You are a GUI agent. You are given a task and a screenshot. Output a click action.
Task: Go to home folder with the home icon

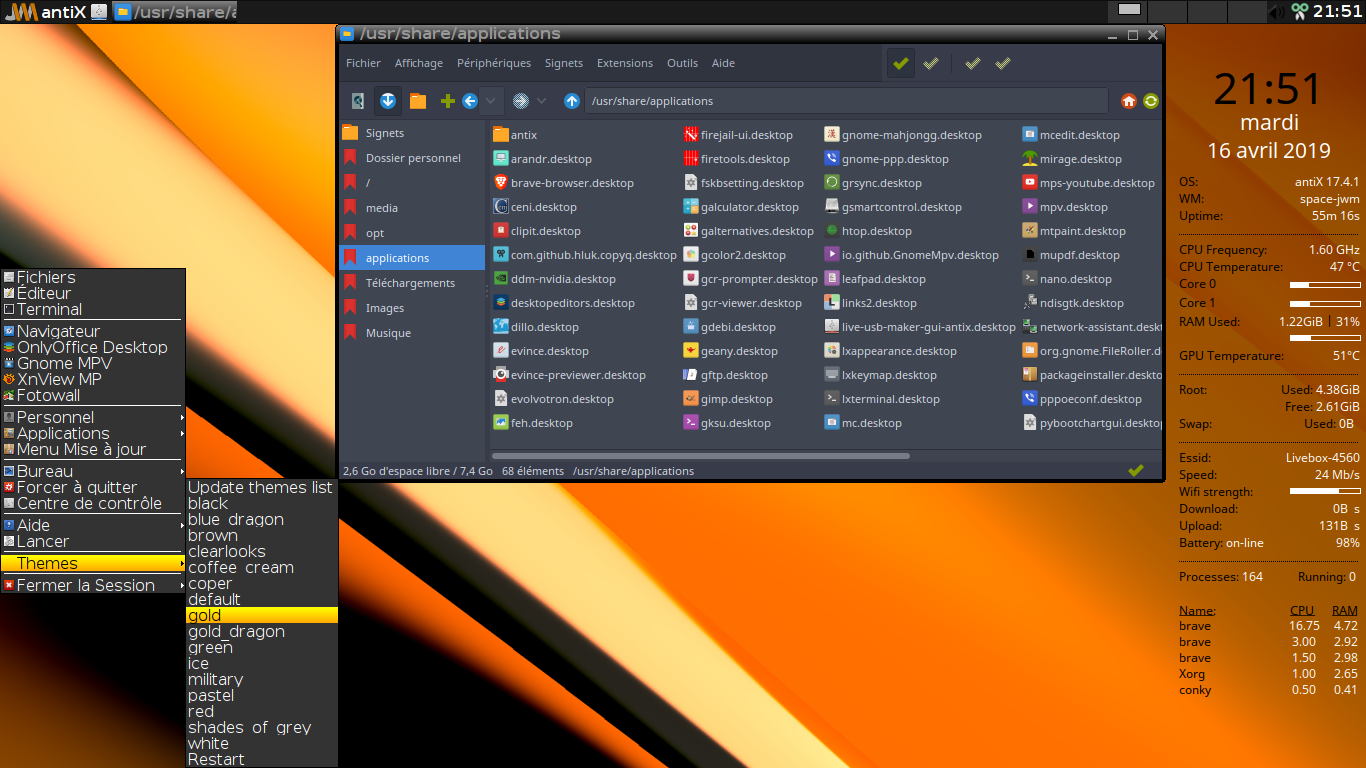pyautogui.click(x=1129, y=101)
